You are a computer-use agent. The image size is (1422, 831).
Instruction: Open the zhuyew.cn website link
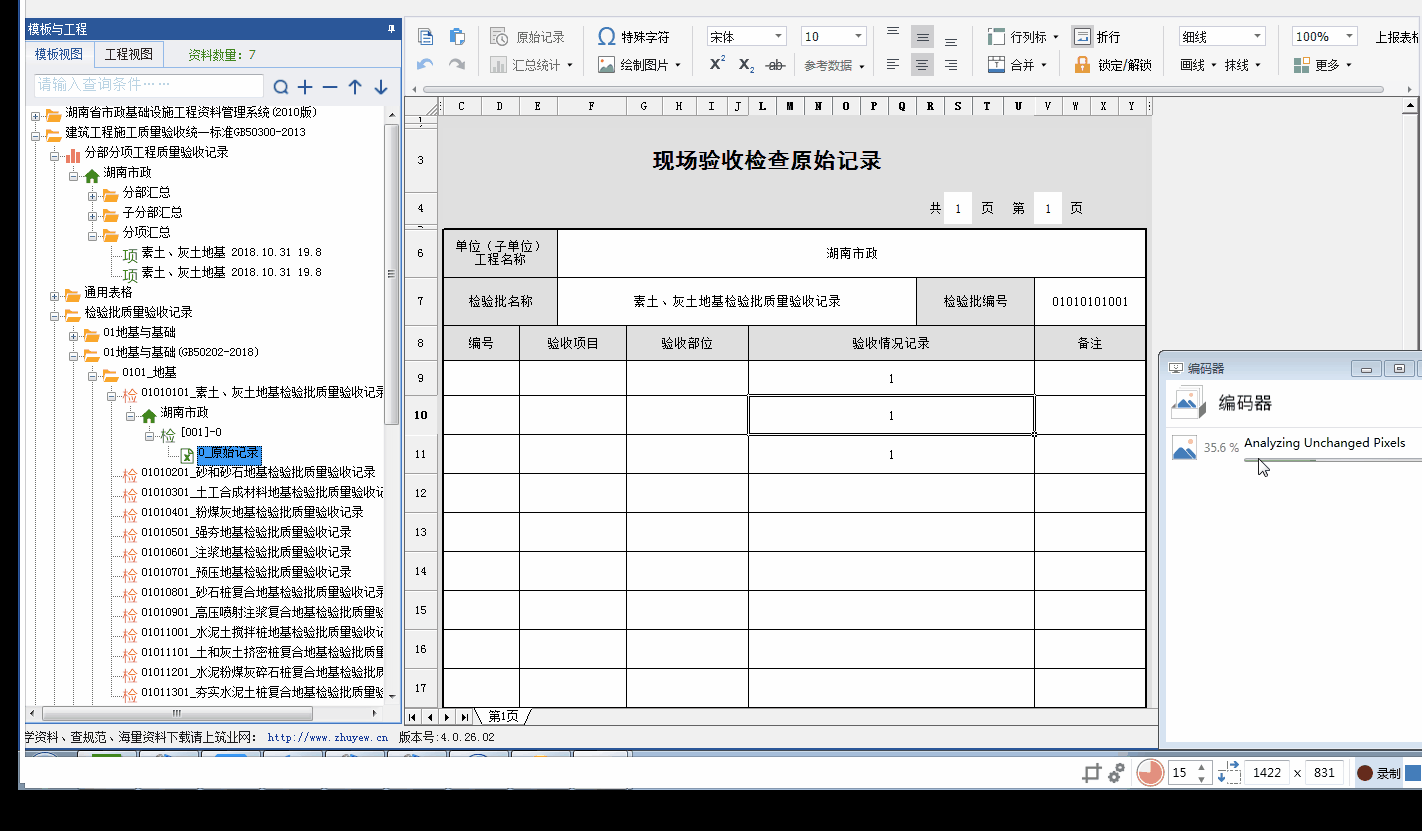pyautogui.click(x=327, y=738)
